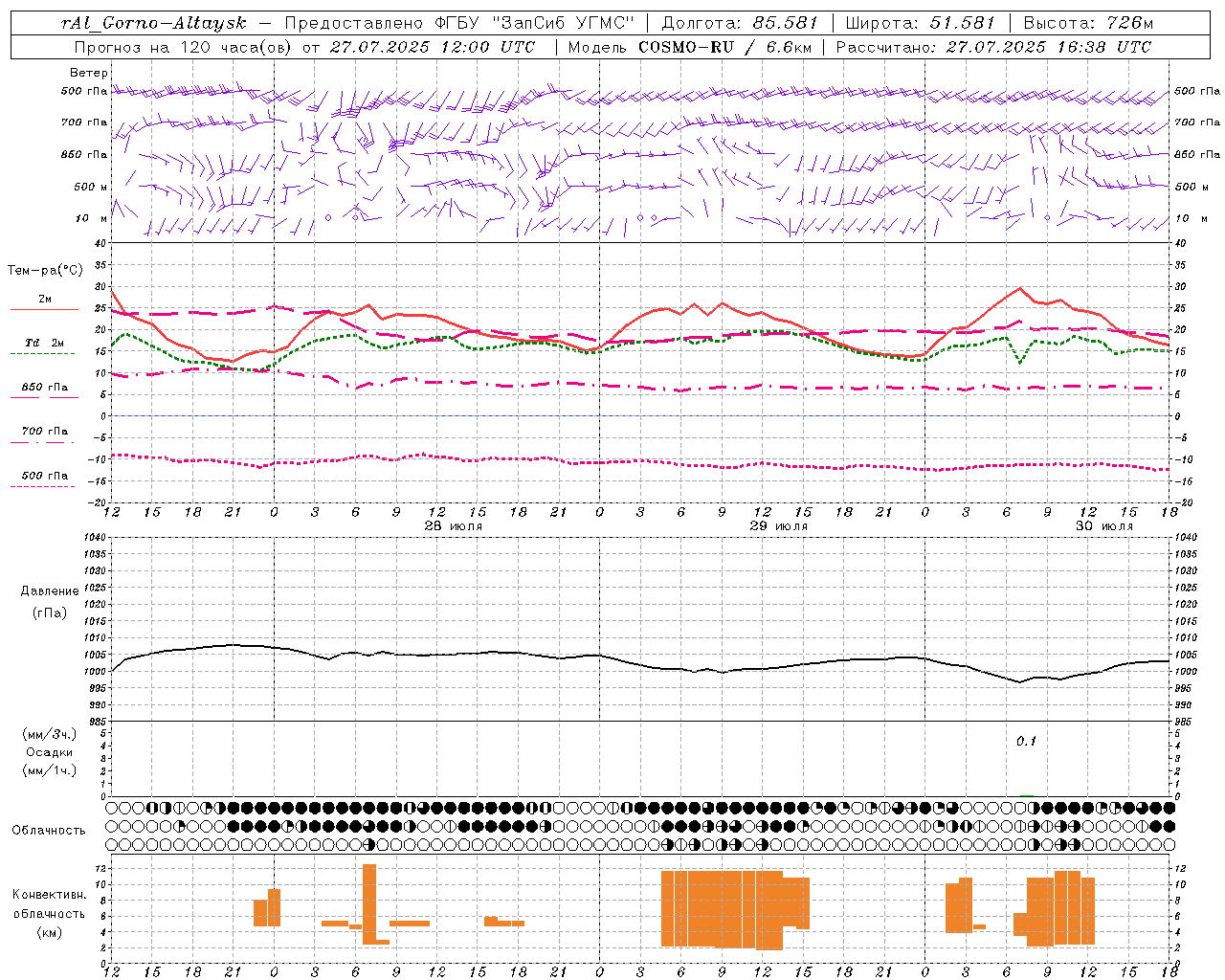Screen dimensions: 1225x980
Task: Click the 850 гПа entry in temperature legend
Action: 45,388
